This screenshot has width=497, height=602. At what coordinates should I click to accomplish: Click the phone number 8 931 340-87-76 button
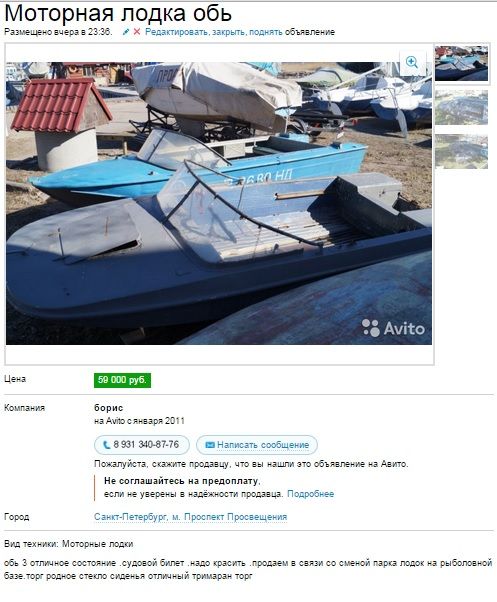point(142,445)
